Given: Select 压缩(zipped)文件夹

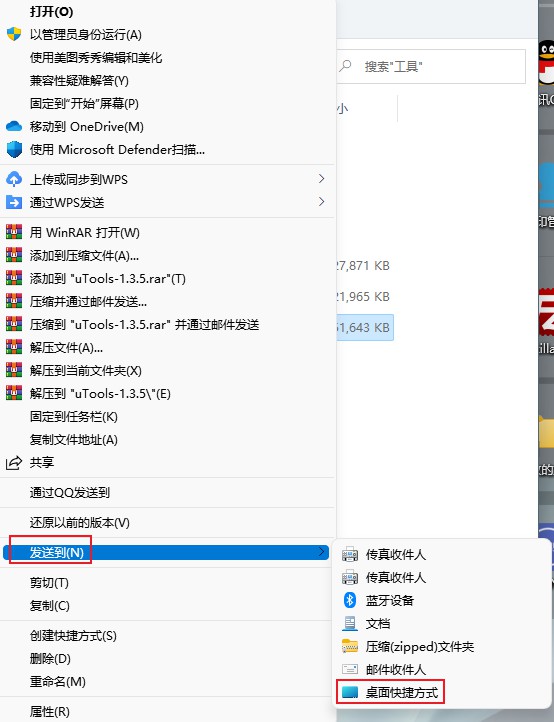Looking at the screenshot, I should tap(420, 646).
